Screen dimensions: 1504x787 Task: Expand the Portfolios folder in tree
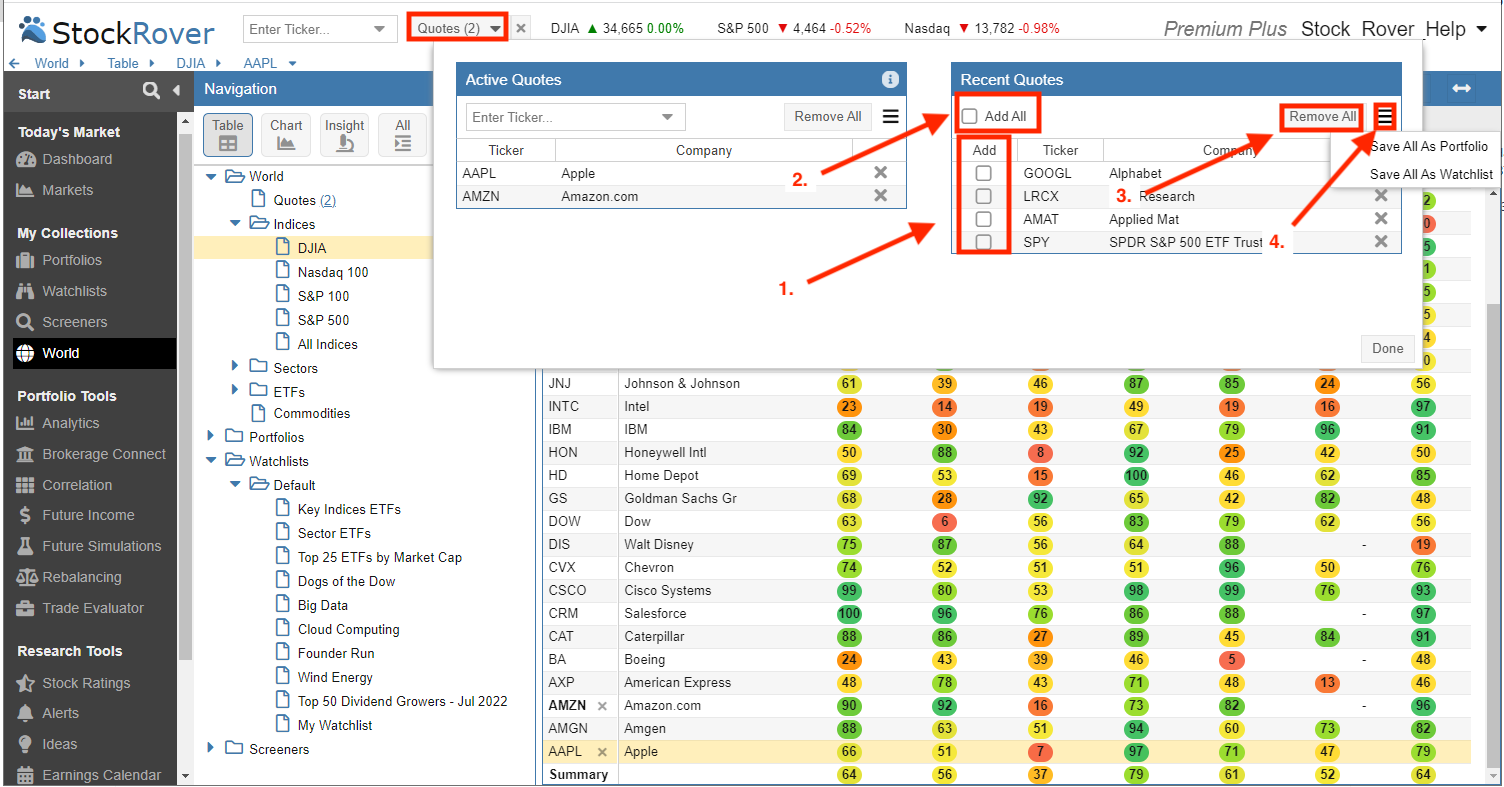pos(211,435)
